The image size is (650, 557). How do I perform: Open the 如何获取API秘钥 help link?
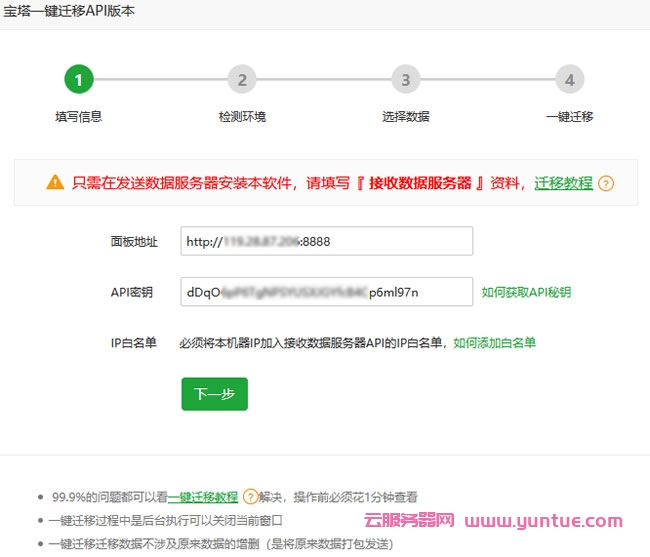click(526, 293)
